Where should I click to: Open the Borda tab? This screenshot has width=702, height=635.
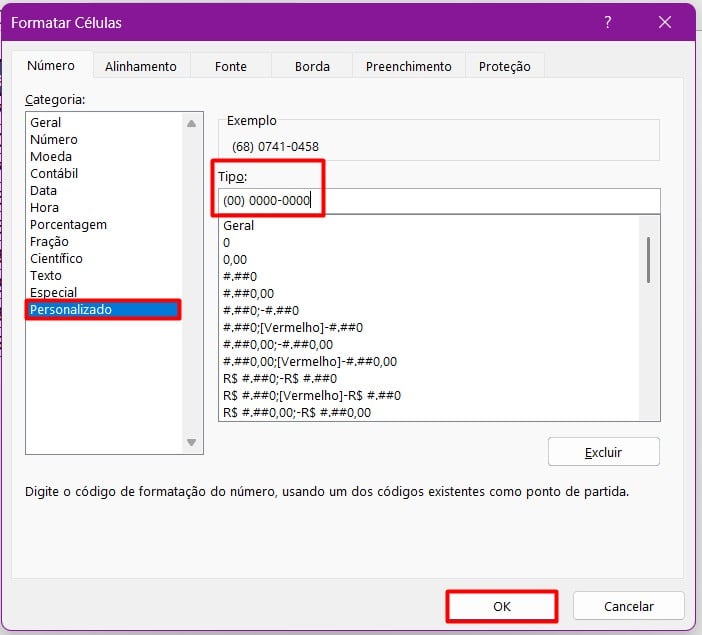coord(312,66)
